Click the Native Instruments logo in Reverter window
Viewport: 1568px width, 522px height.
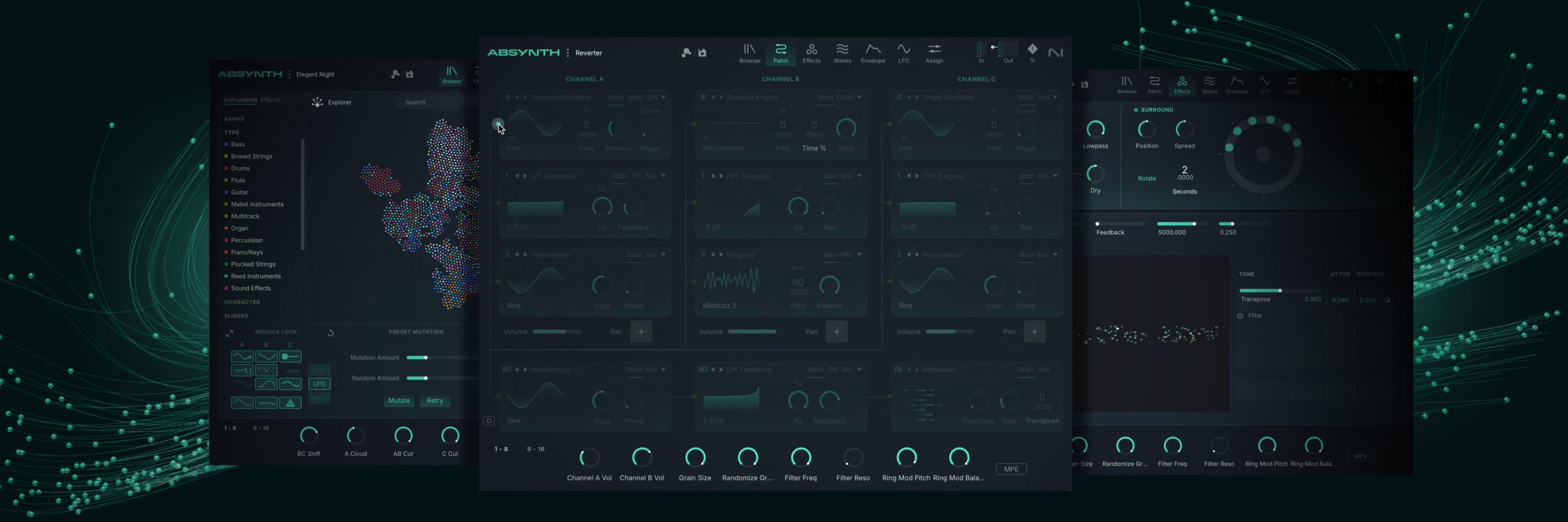tap(1055, 53)
